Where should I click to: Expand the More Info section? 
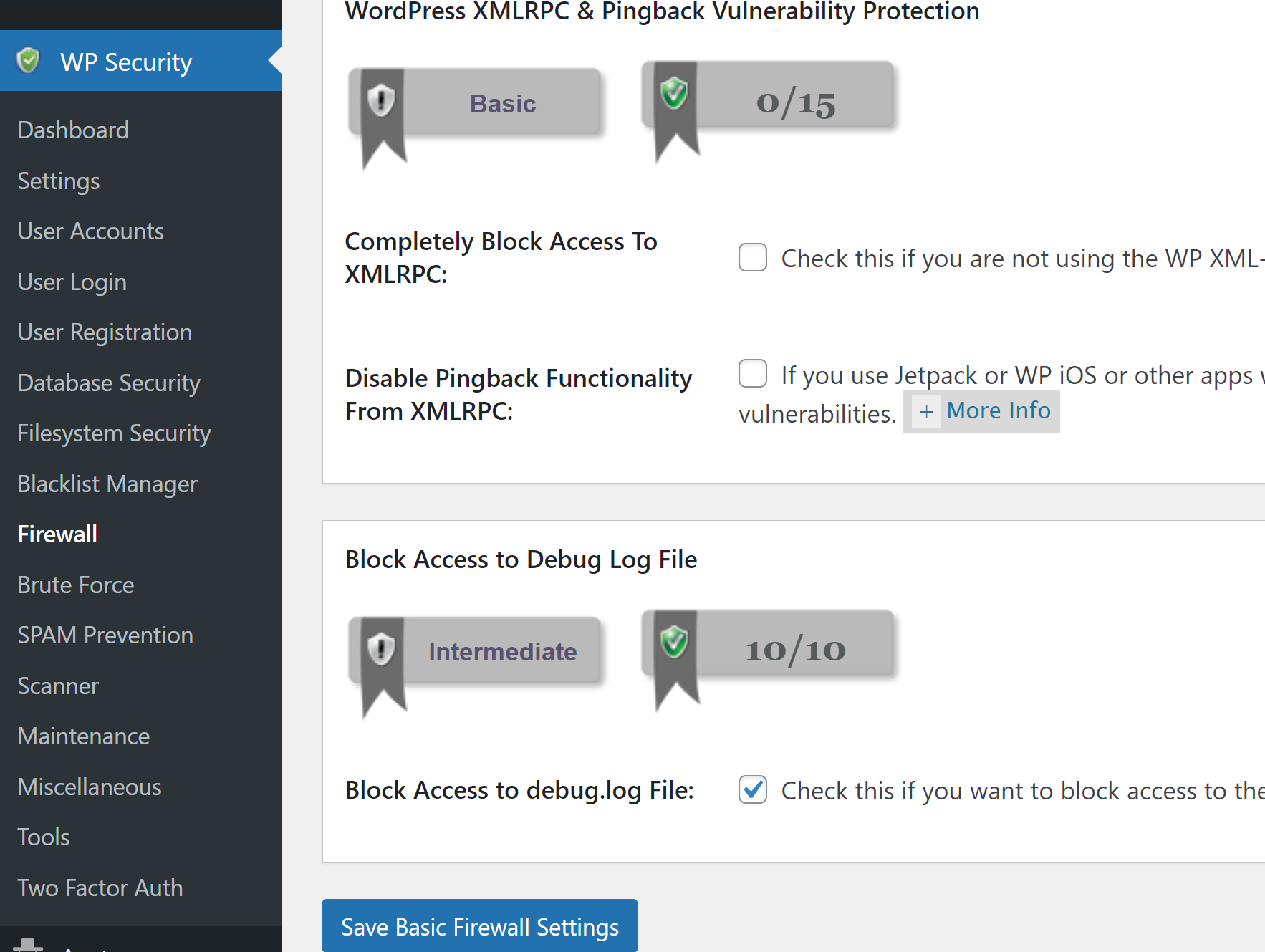[998, 410]
